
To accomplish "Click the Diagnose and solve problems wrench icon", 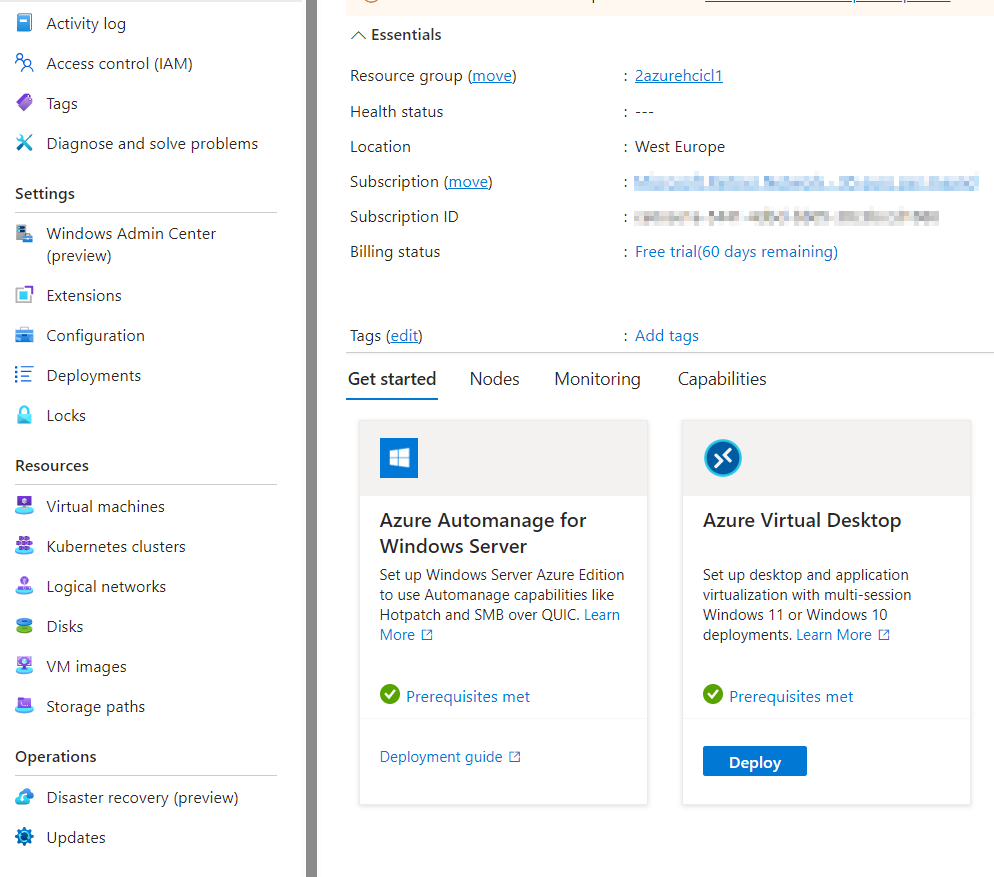I will (x=24, y=143).
